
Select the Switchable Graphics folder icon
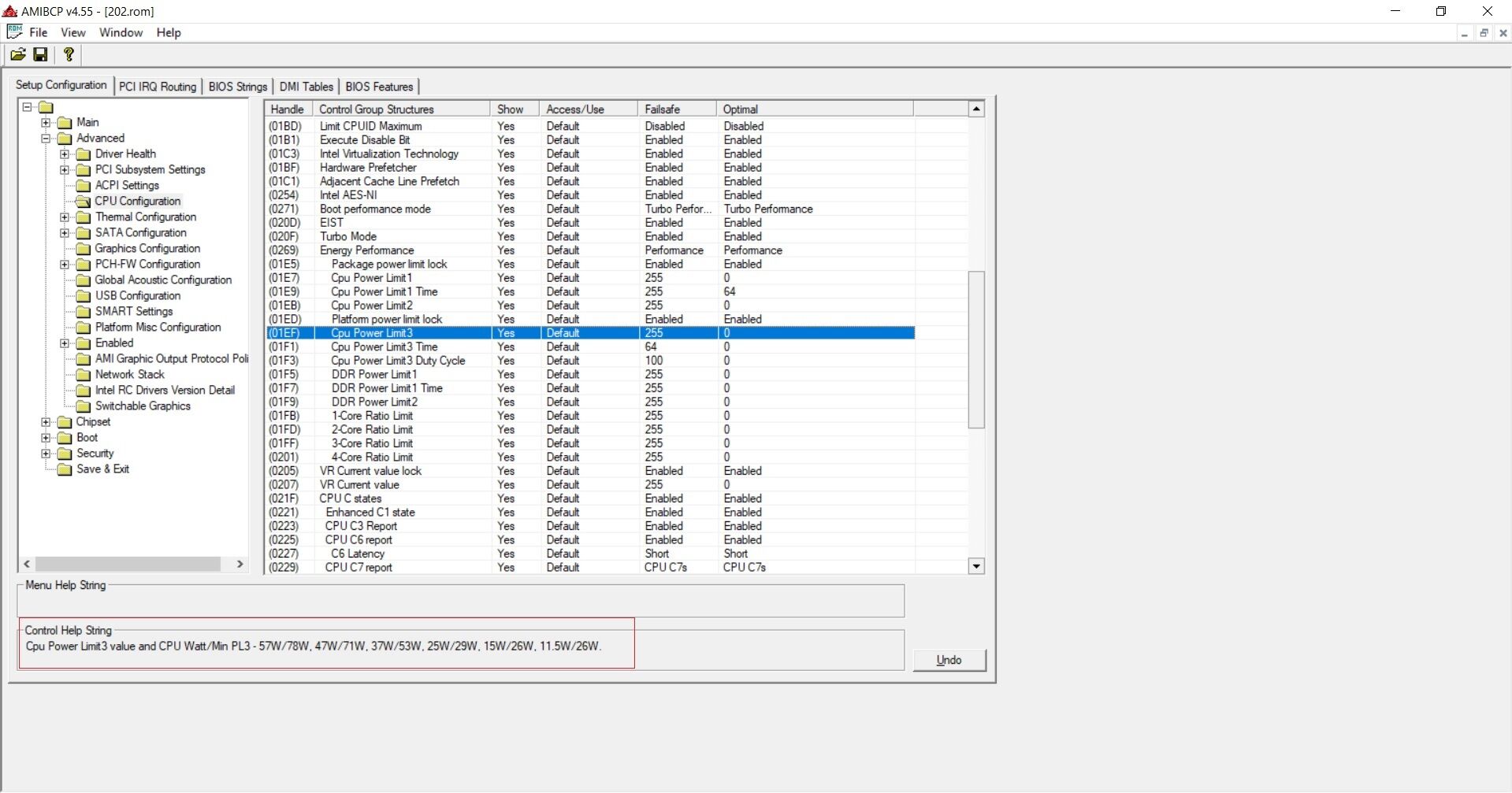pos(83,406)
